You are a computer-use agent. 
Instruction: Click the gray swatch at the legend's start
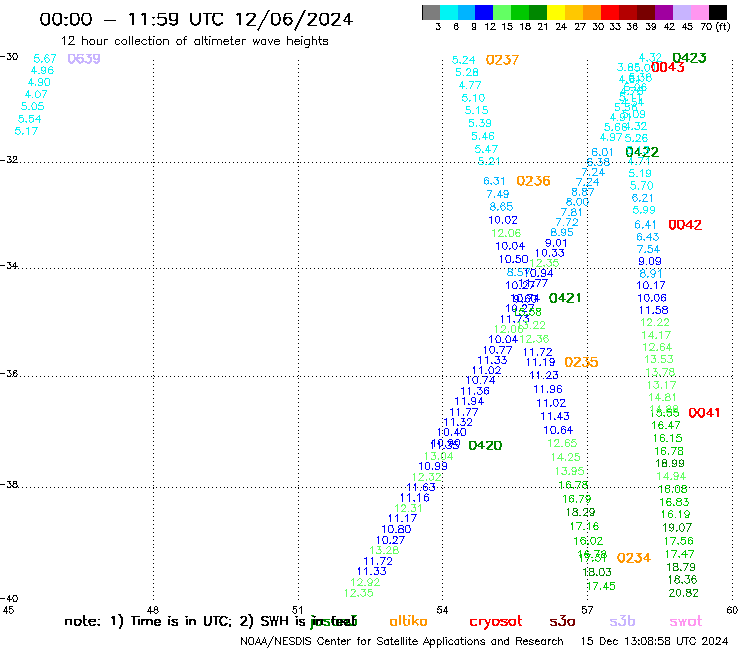(x=431, y=12)
